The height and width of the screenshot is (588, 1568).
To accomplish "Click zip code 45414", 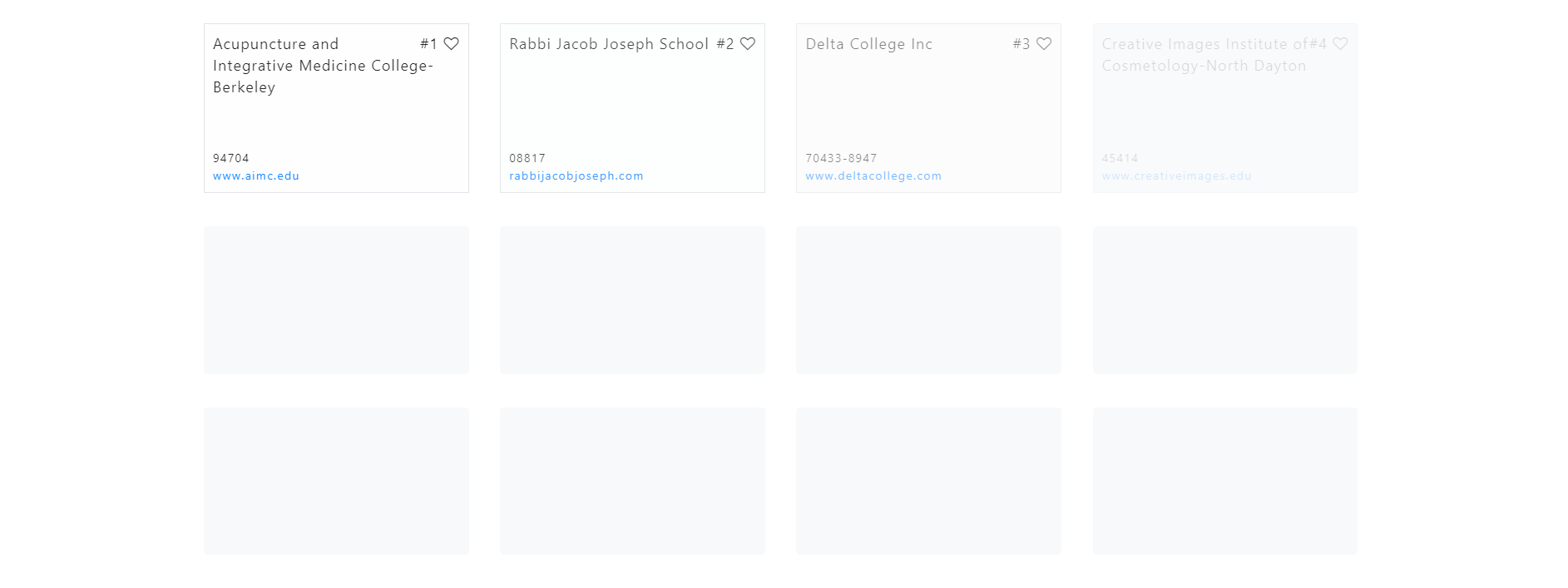I will click(x=1120, y=158).
